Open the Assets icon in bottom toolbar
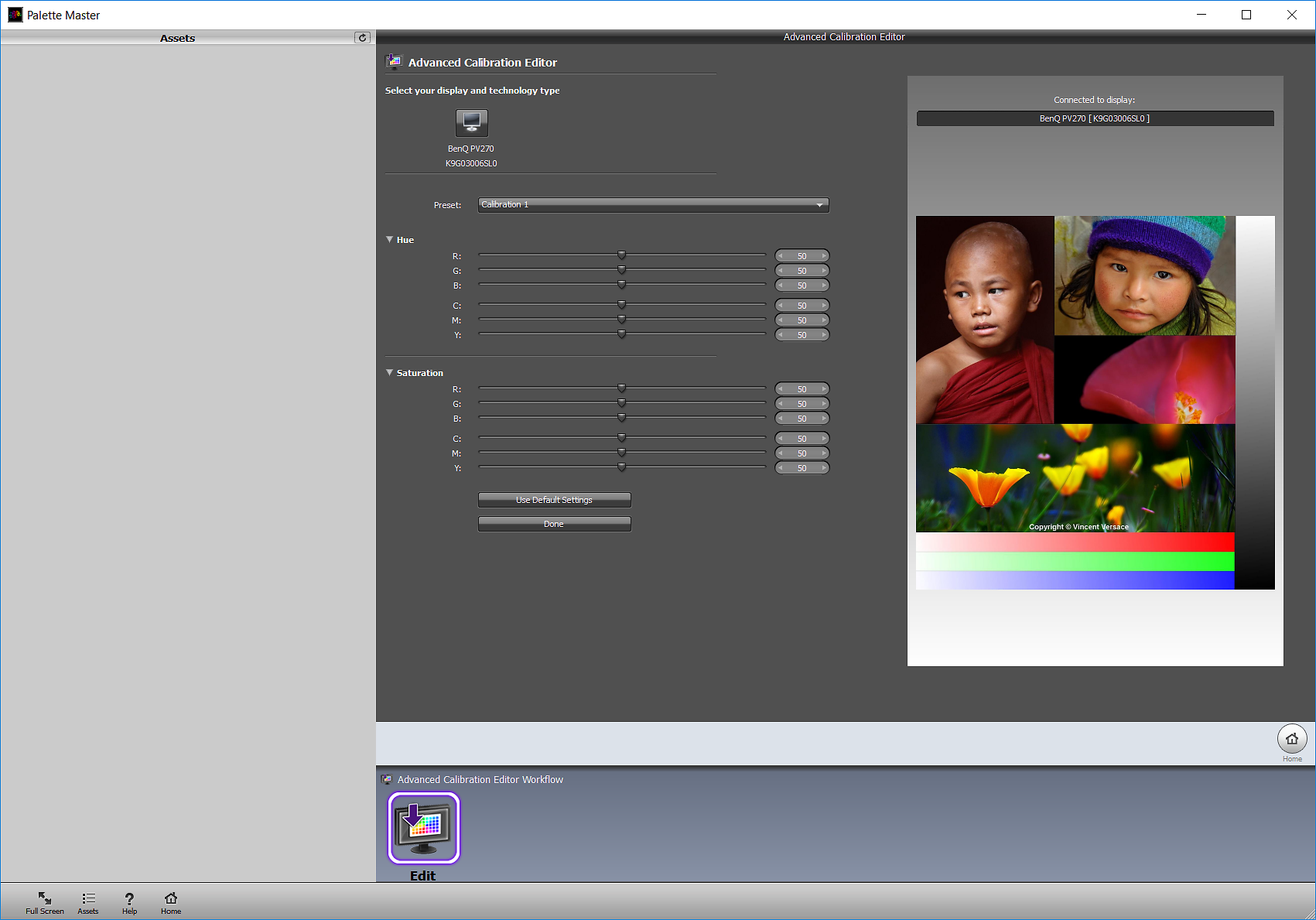The image size is (1316, 920). 87,900
